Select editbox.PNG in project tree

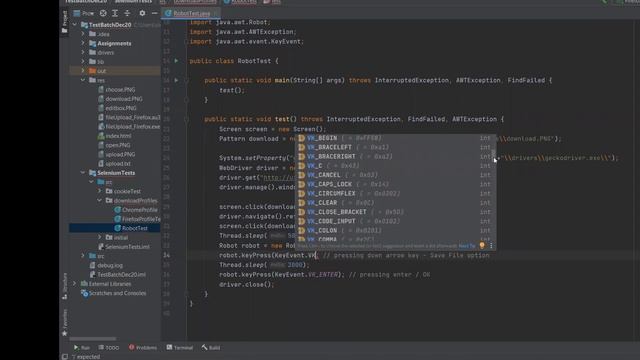tap(121, 108)
